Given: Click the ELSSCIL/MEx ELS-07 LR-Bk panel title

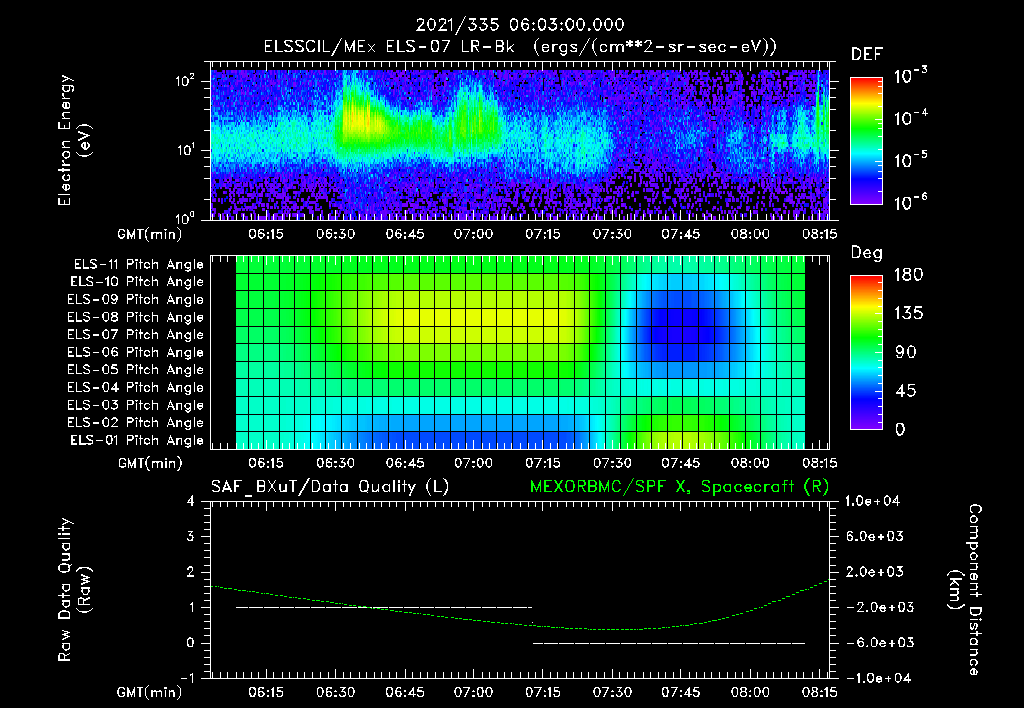Looking at the screenshot, I should pyautogui.click(x=520, y=47).
